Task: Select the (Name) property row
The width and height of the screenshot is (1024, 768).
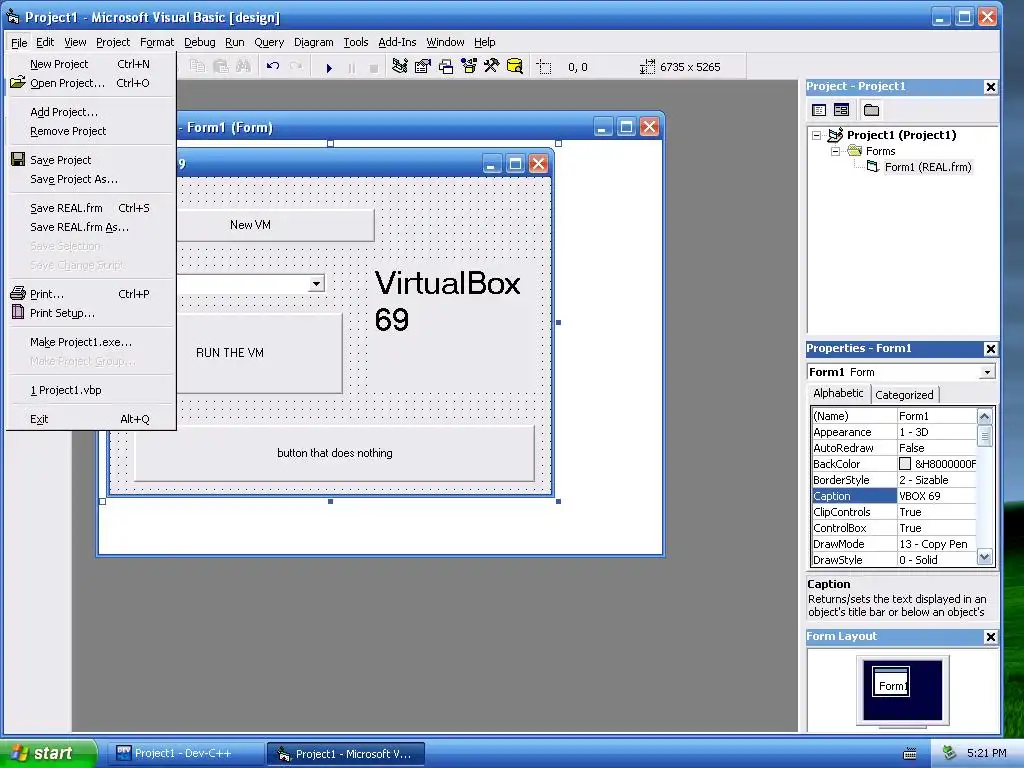Action: [894, 416]
